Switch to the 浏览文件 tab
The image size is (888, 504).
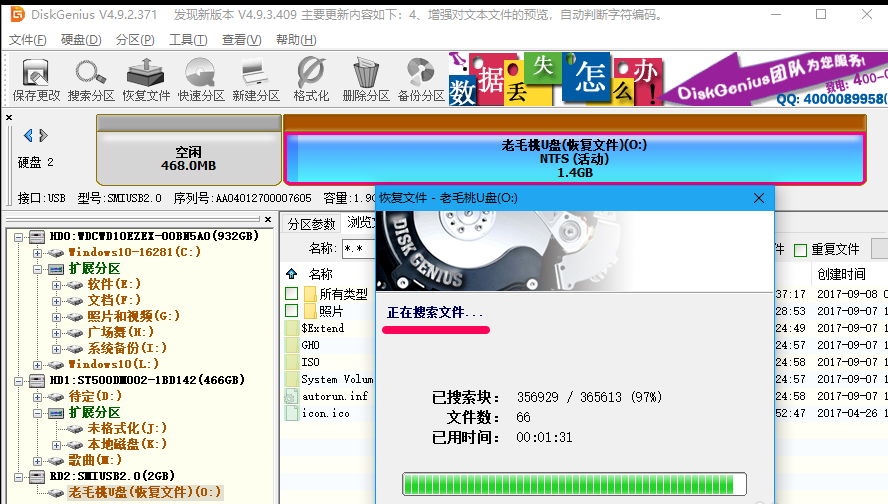tap(359, 223)
